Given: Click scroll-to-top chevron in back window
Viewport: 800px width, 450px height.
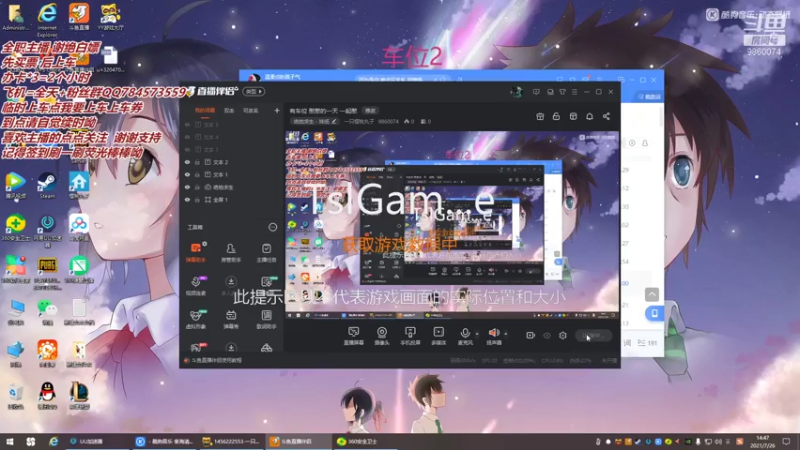Looking at the screenshot, I should tap(652, 294).
